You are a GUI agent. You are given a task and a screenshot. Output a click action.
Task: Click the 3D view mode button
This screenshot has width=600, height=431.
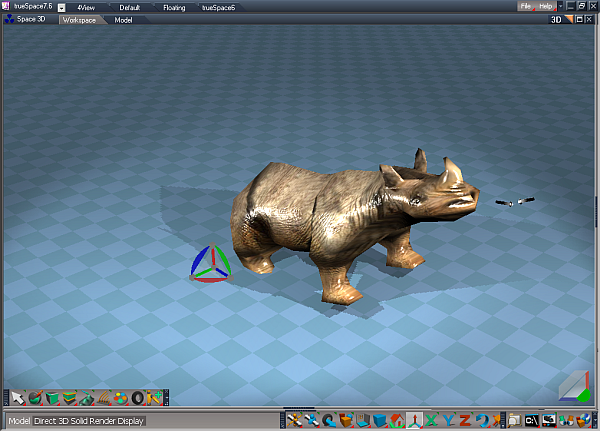click(556, 20)
